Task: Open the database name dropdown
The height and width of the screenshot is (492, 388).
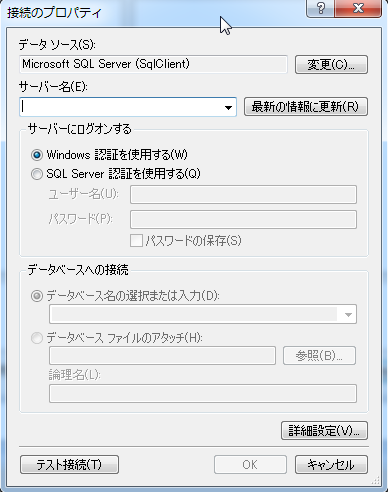Action: (x=348, y=314)
